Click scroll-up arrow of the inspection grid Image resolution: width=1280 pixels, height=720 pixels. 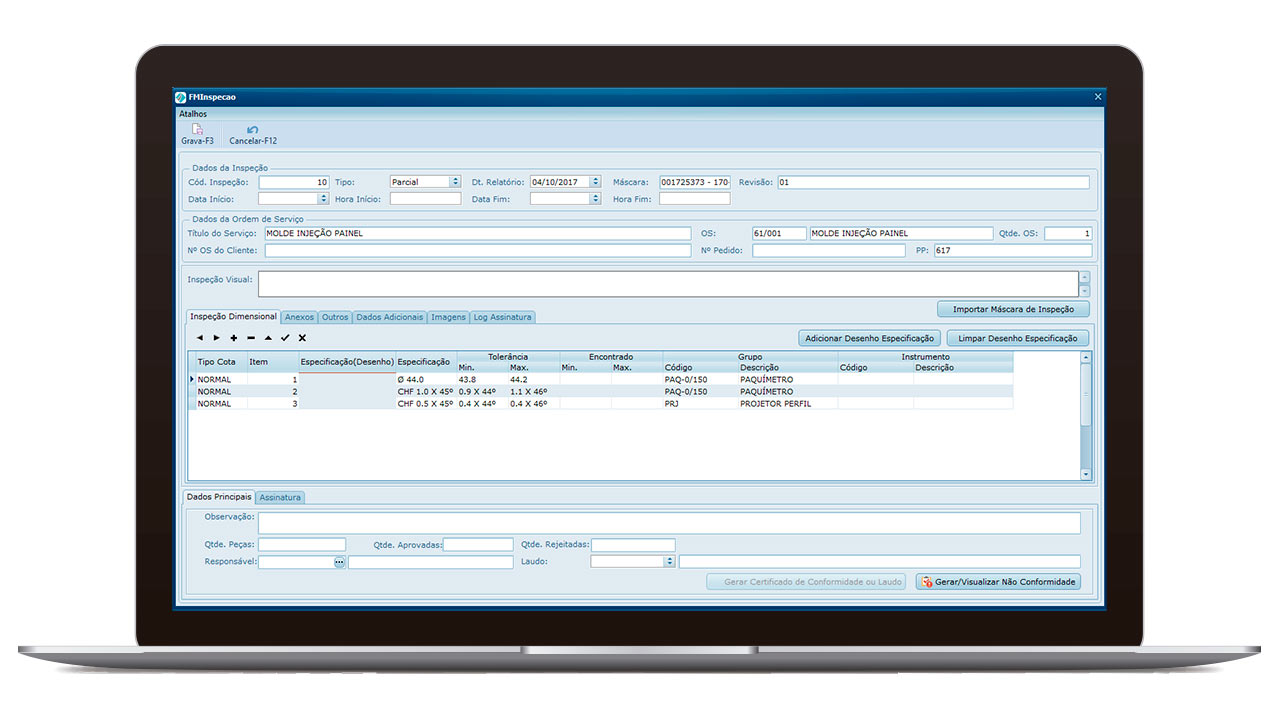click(x=1086, y=356)
